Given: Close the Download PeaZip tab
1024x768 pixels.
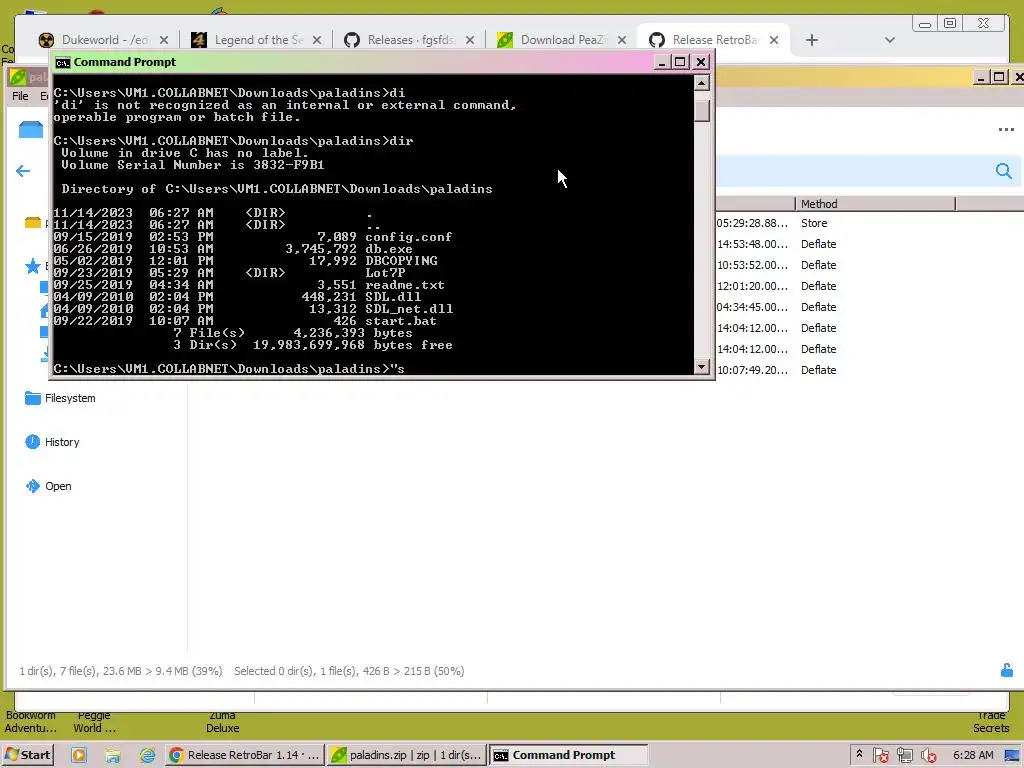Looking at the screenshot, I should 622,40.
